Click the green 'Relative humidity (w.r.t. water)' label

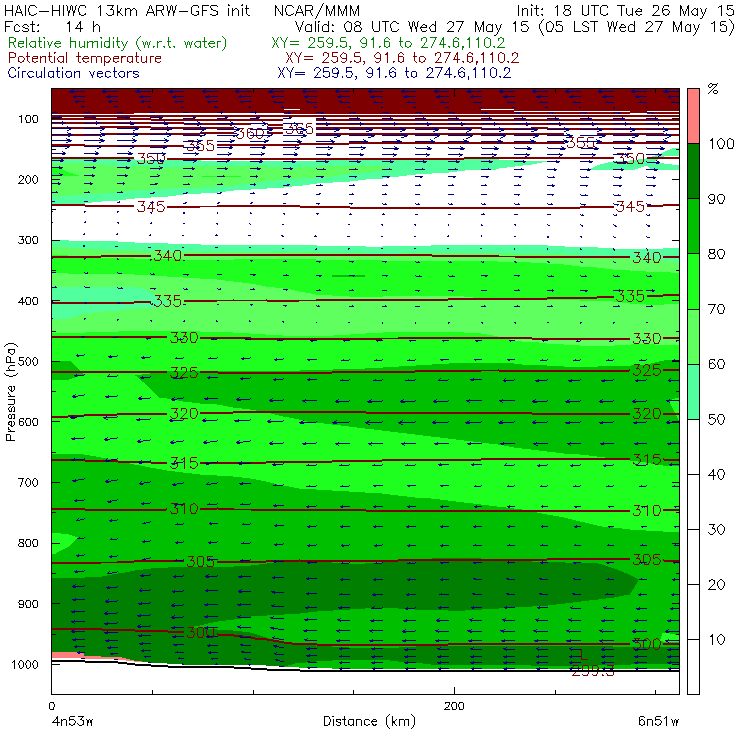point(118,43)
